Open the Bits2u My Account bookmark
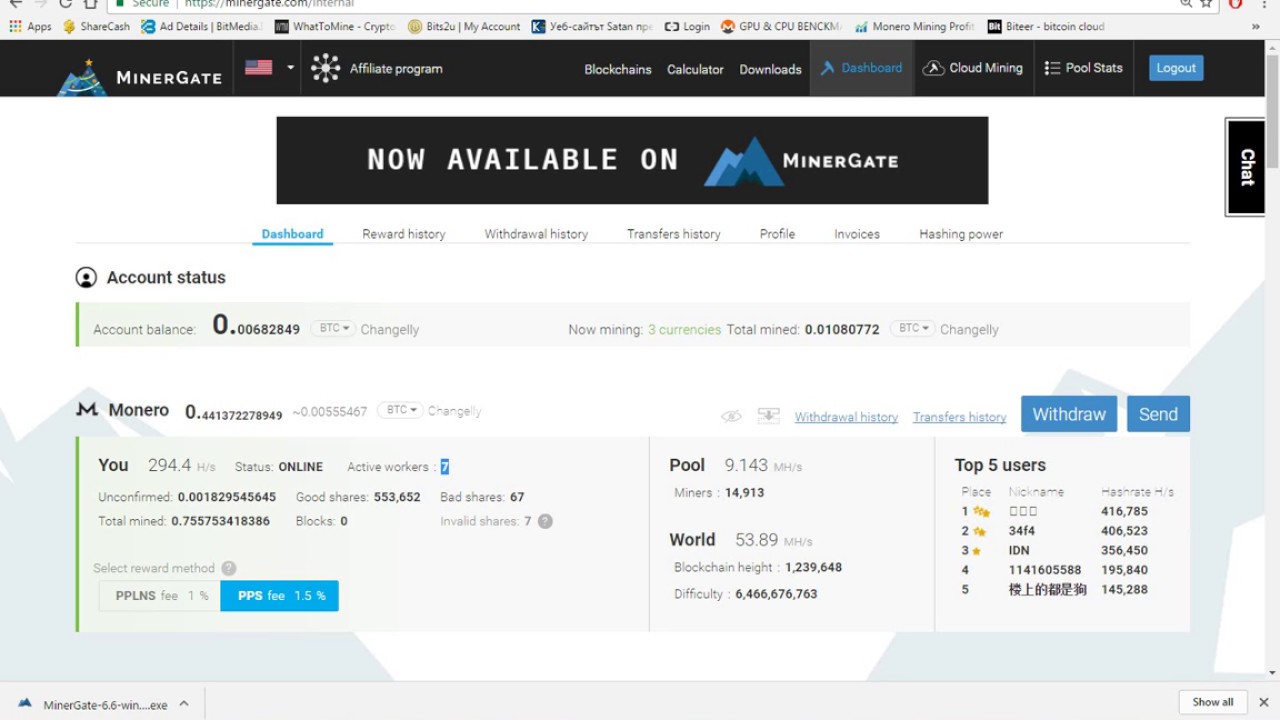1280x720 pixels. pos(464,26)
